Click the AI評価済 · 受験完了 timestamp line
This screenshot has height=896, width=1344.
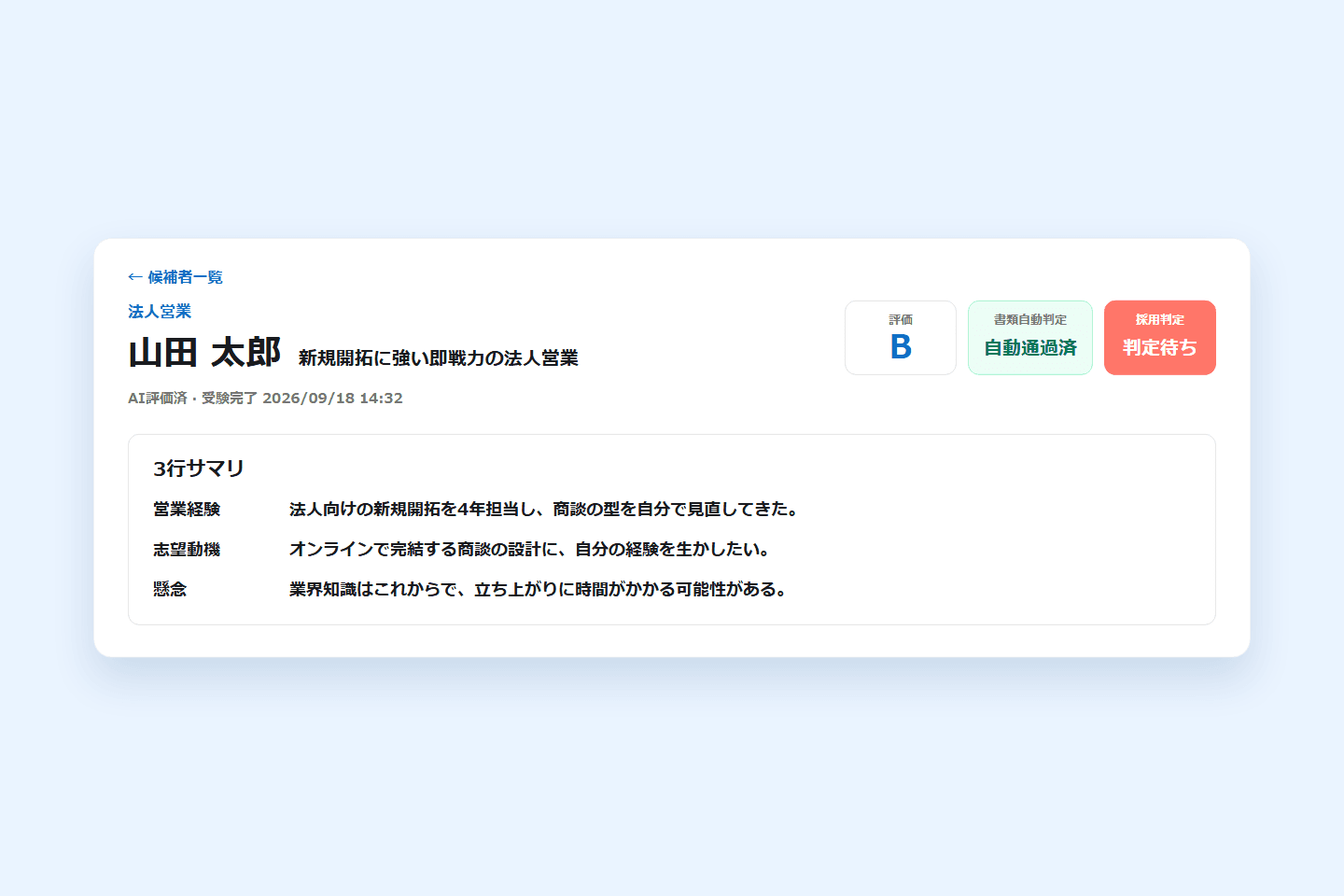[x=265, y=399]
